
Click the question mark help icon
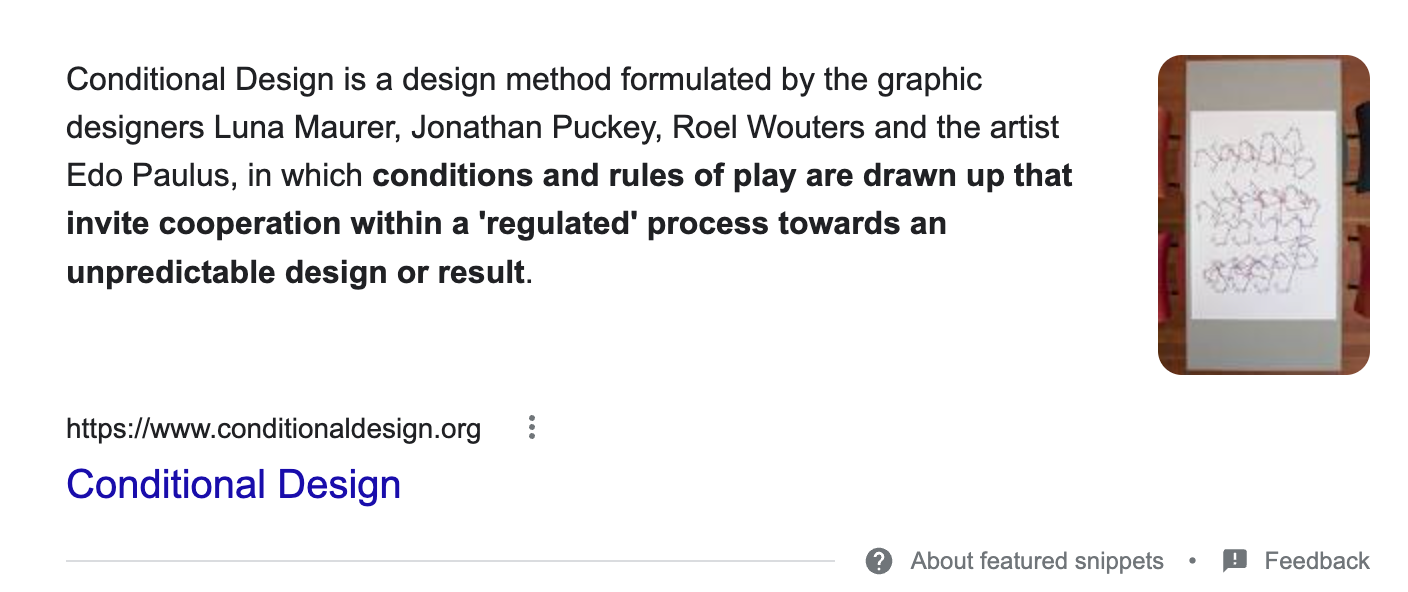pyautogui.click(x=879, y=561)
